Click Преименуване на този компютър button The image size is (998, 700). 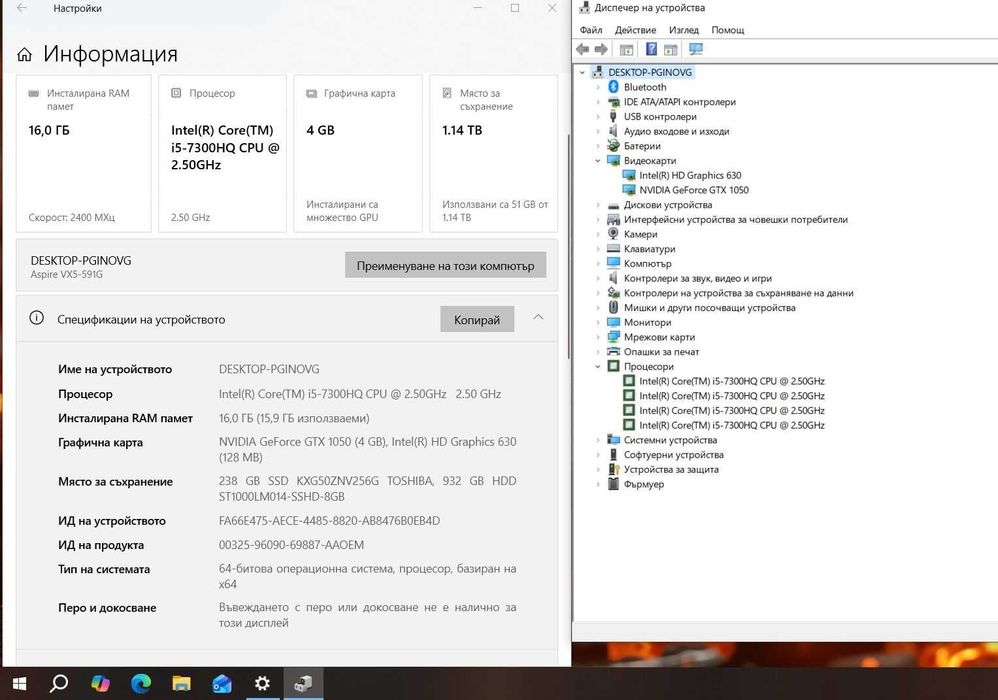pos(446,265)
